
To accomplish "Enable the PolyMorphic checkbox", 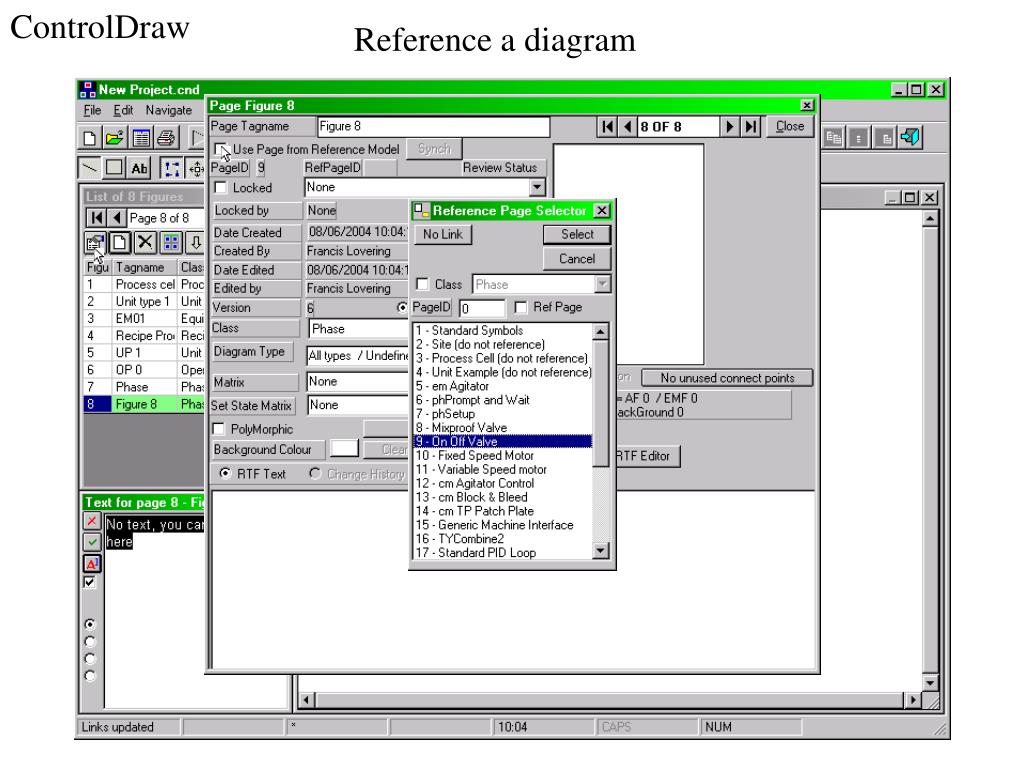I will pos(219,428).
